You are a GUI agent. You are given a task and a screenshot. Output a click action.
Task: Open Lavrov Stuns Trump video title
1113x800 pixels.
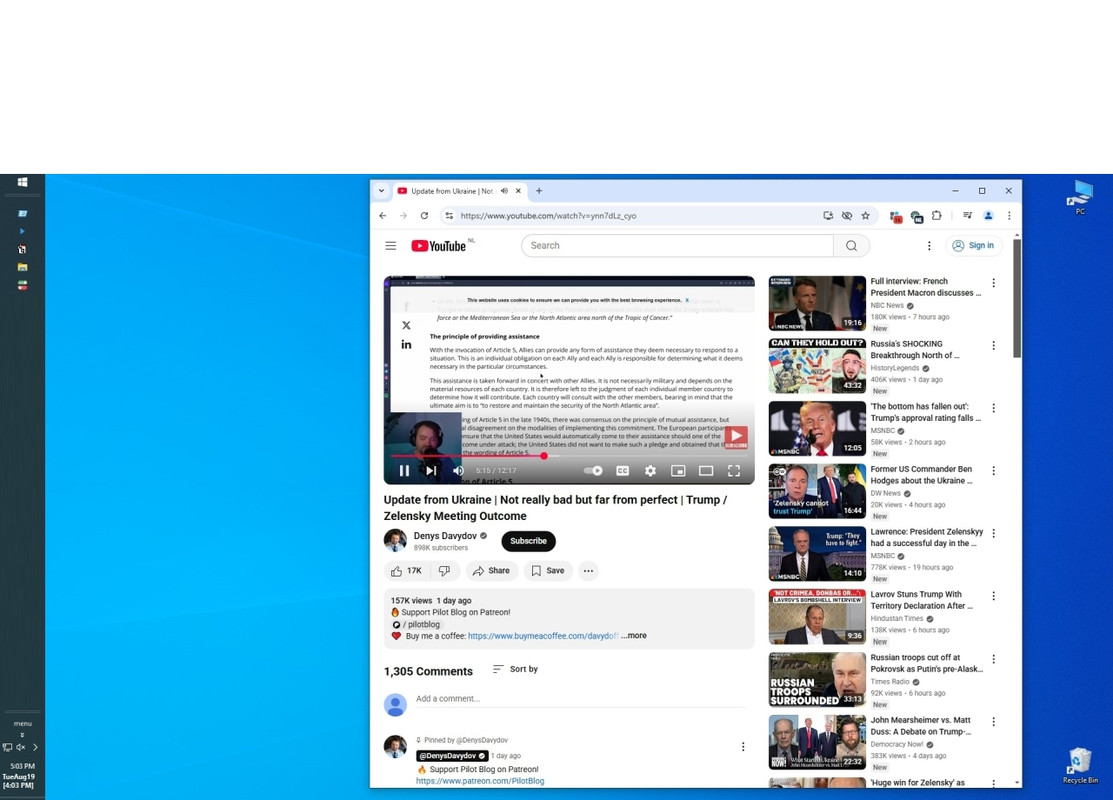[x=921, y=600]
